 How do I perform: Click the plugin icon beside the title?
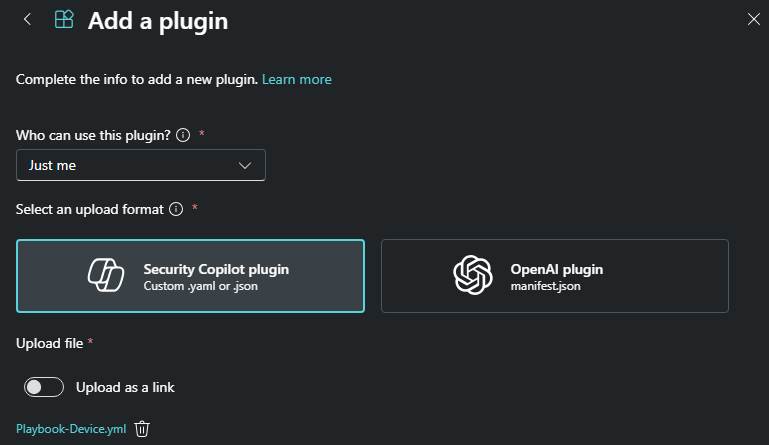point(64,20)
